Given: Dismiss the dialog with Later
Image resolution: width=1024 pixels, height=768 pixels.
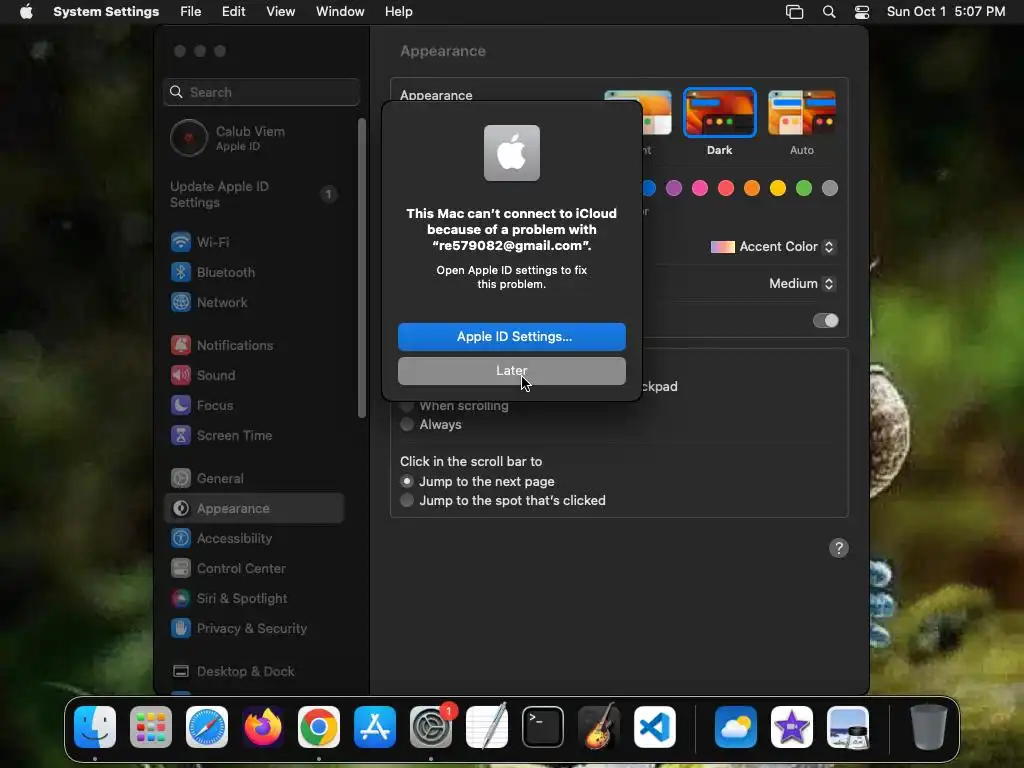Looking at the screenshot, I should tap(512, 371).
